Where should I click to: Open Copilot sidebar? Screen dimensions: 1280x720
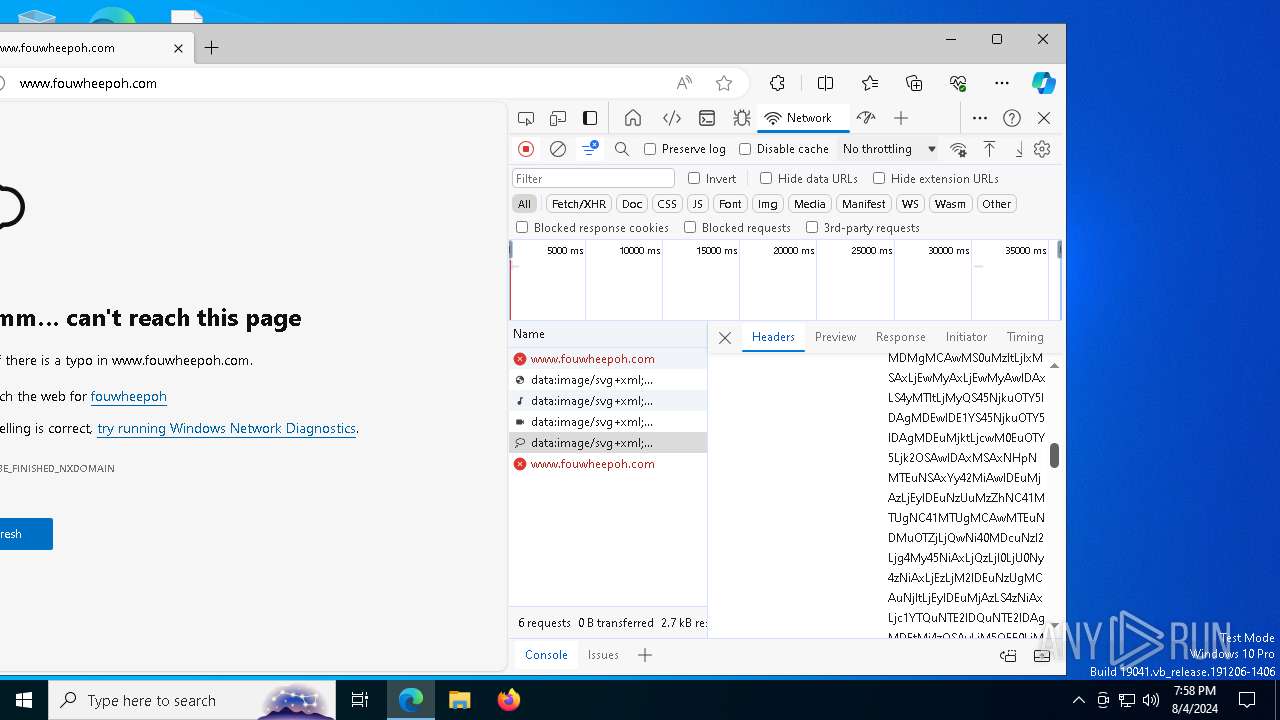(x=1044, y=83)
